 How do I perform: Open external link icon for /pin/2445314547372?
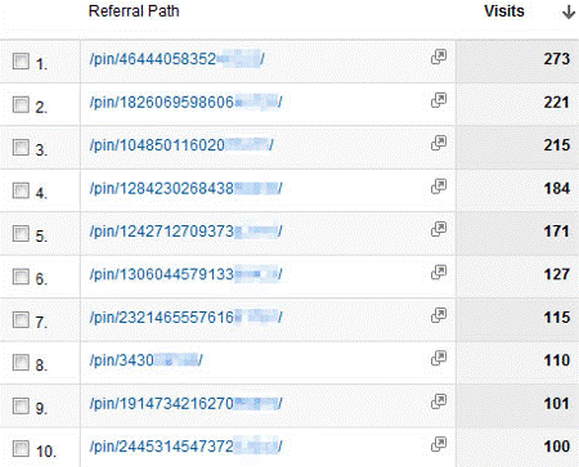[439, 444]
